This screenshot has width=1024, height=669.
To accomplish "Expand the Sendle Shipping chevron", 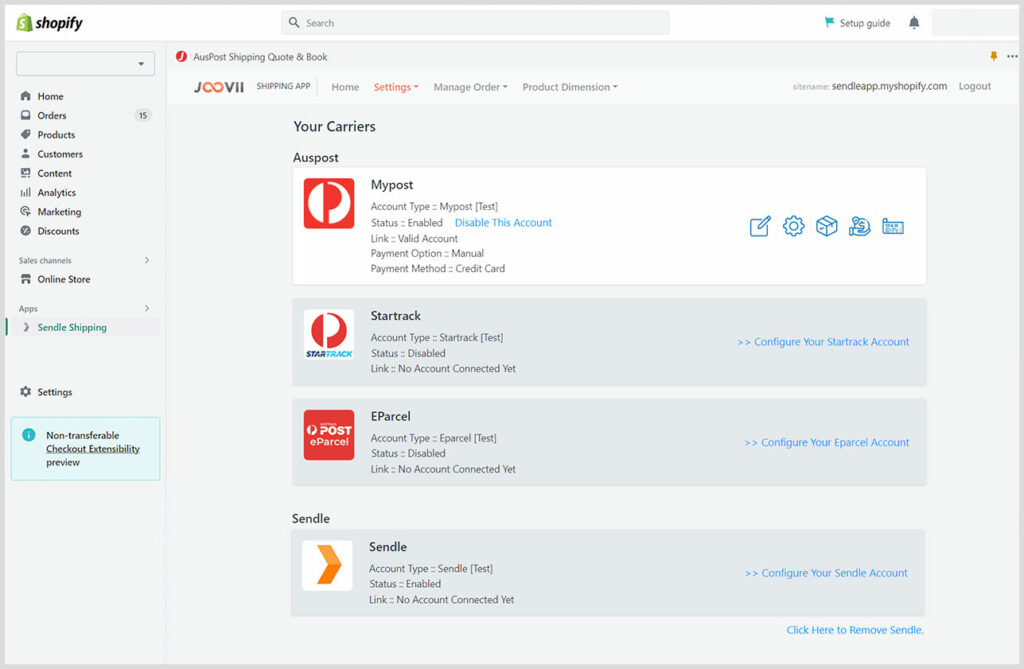I will (26, 327).
